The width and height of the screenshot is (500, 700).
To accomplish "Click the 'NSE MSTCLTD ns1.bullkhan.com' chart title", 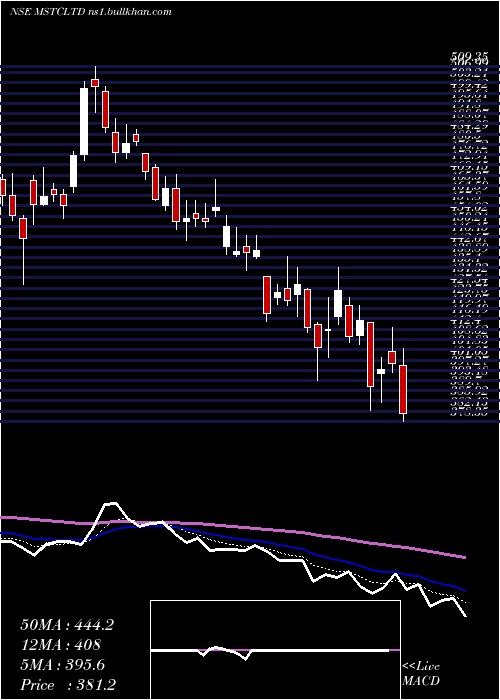I will 91,12.
